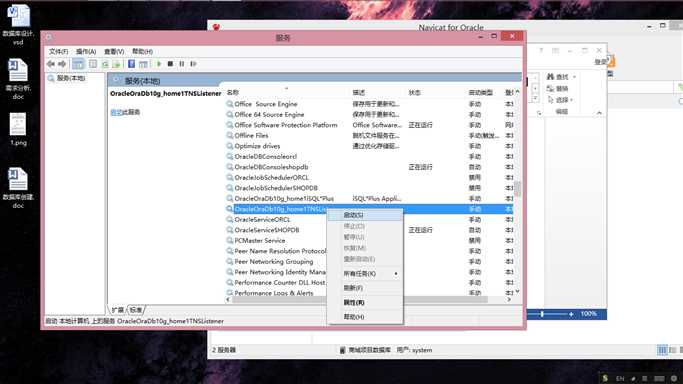Viewport: 683px width, 384px height.
Task: Toggle the console tree toolbar icon
Action: click(78, 64)
